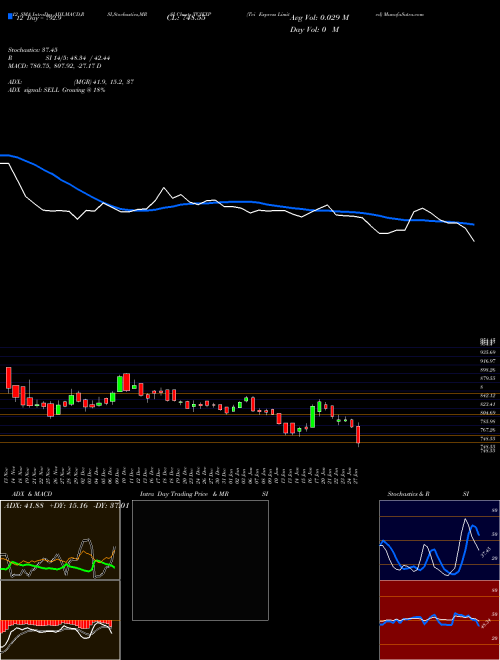Image resolution: width=500 pixels, height=660 pixels.
Task: Select the 'Stochastics: 37.43' reading
Action: click(33, 50)
